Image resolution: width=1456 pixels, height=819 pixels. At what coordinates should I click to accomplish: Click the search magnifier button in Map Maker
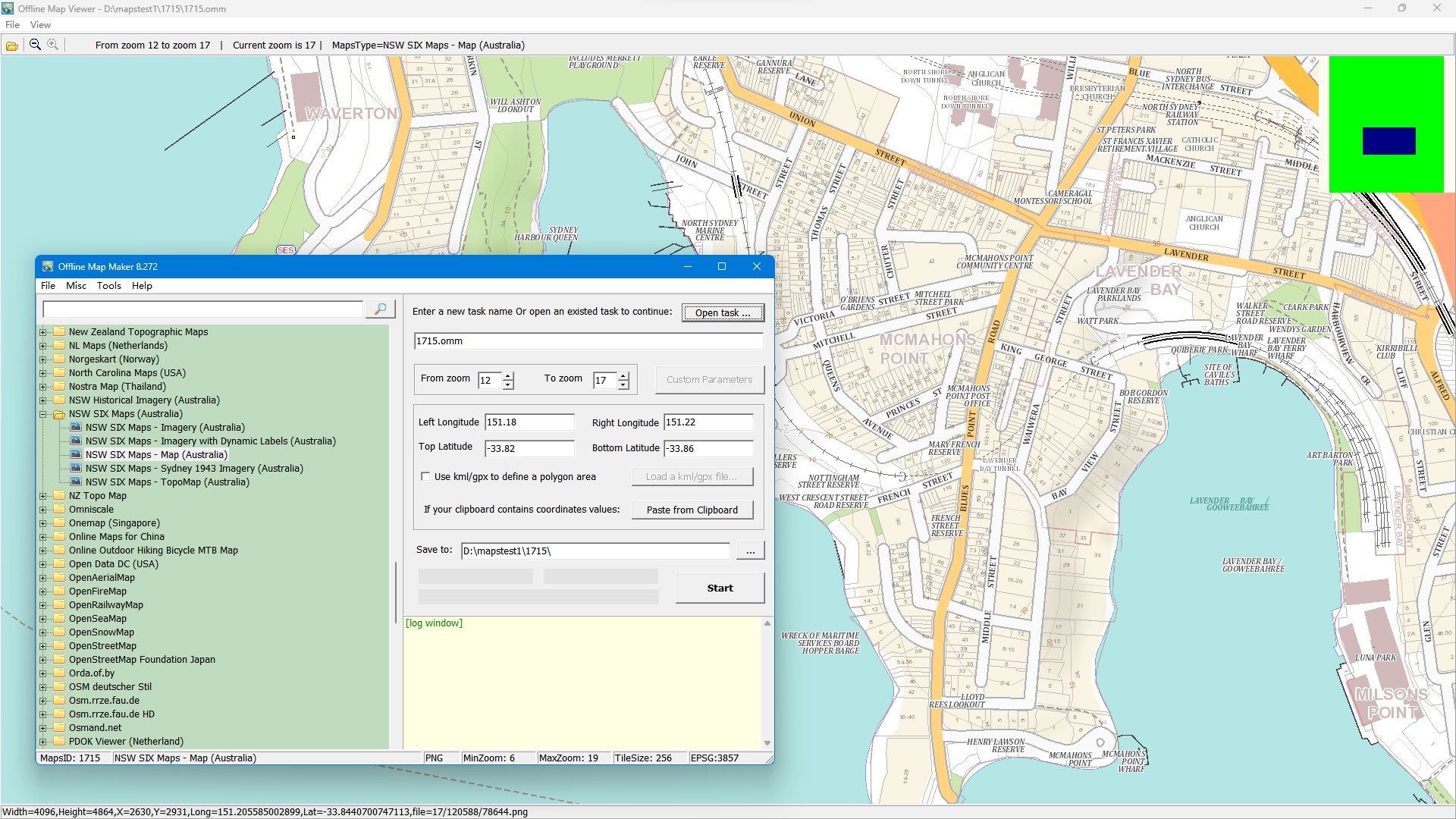[381, 309]
